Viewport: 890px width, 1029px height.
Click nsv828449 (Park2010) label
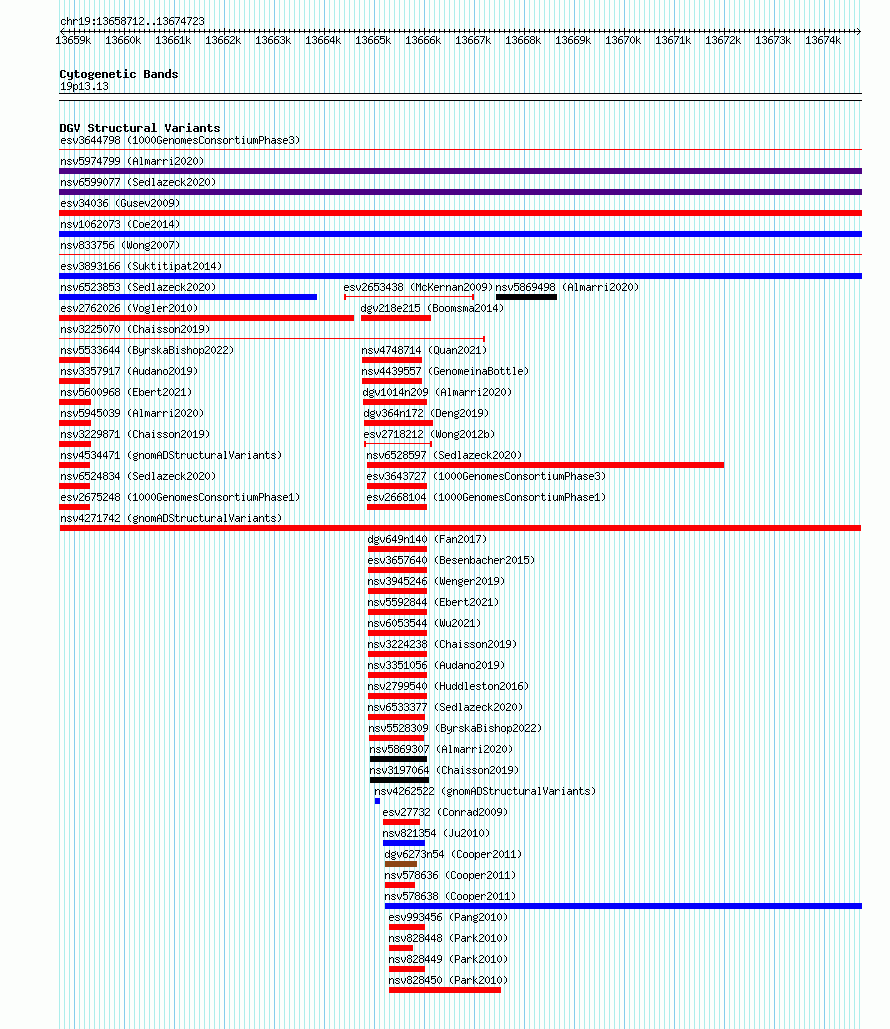point(448,959)
